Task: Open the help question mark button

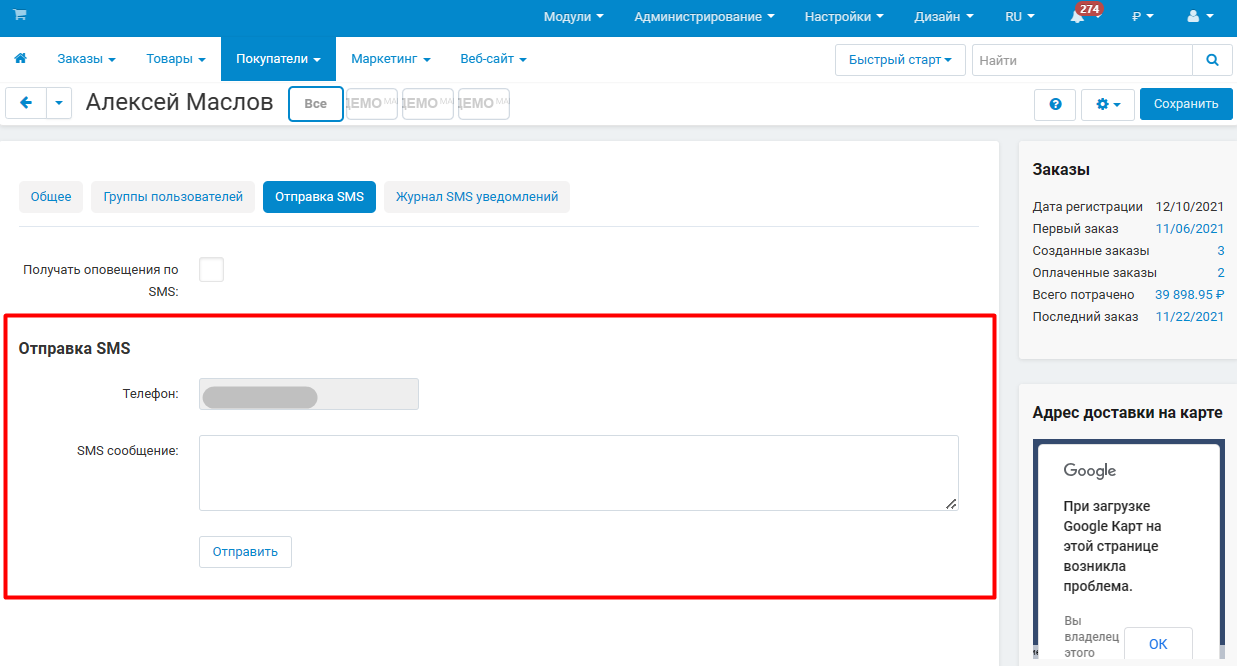Action: coord(1055,104)
